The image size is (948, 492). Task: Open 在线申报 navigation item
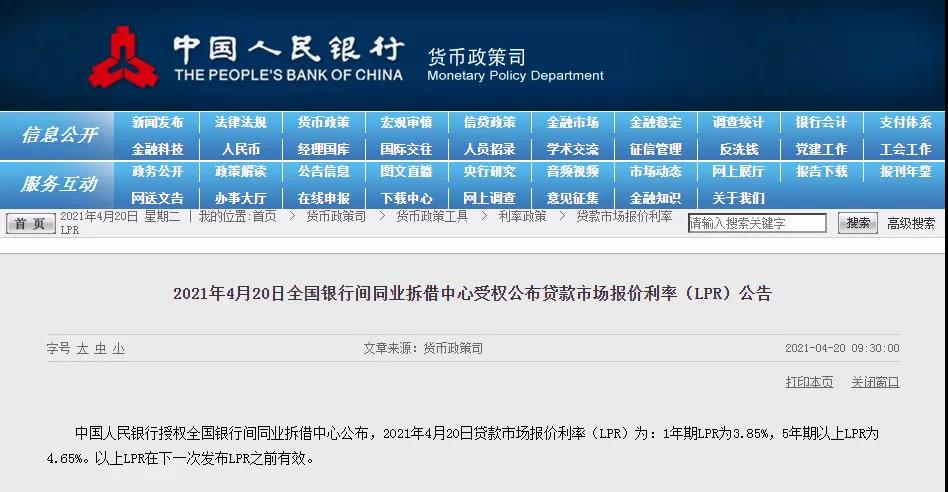(323, 198)
